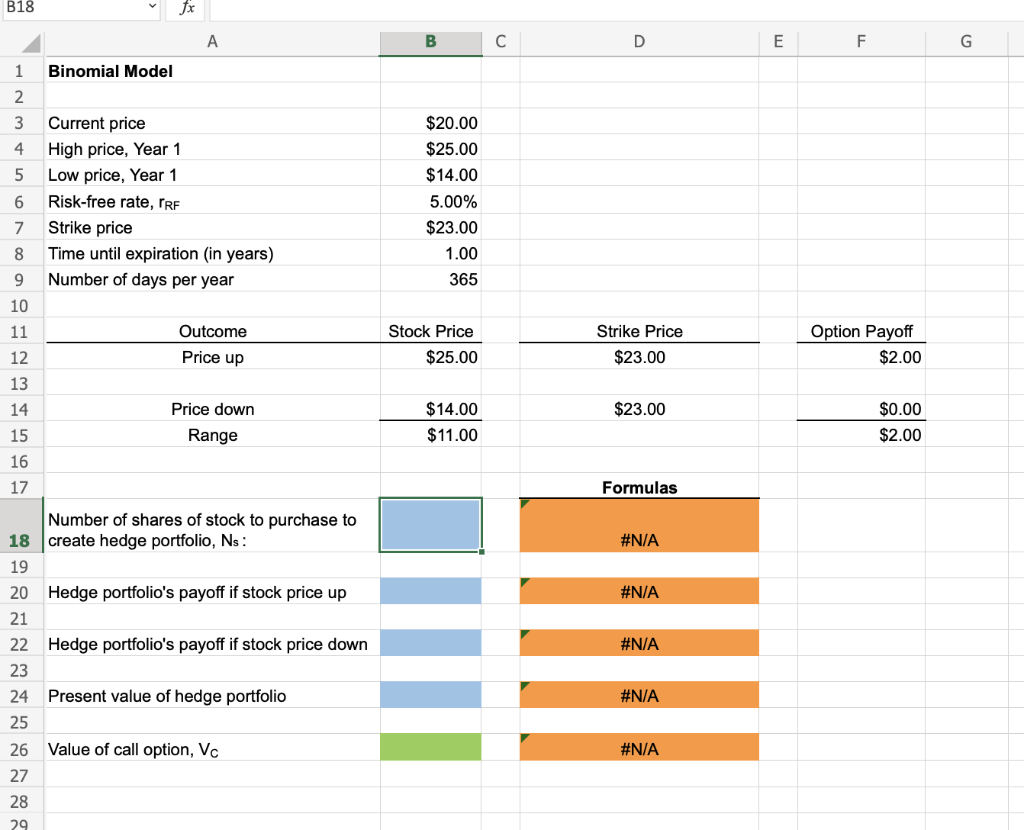The image size is (1024, 830).
Task: Select column G header
Action: point(967,42)
